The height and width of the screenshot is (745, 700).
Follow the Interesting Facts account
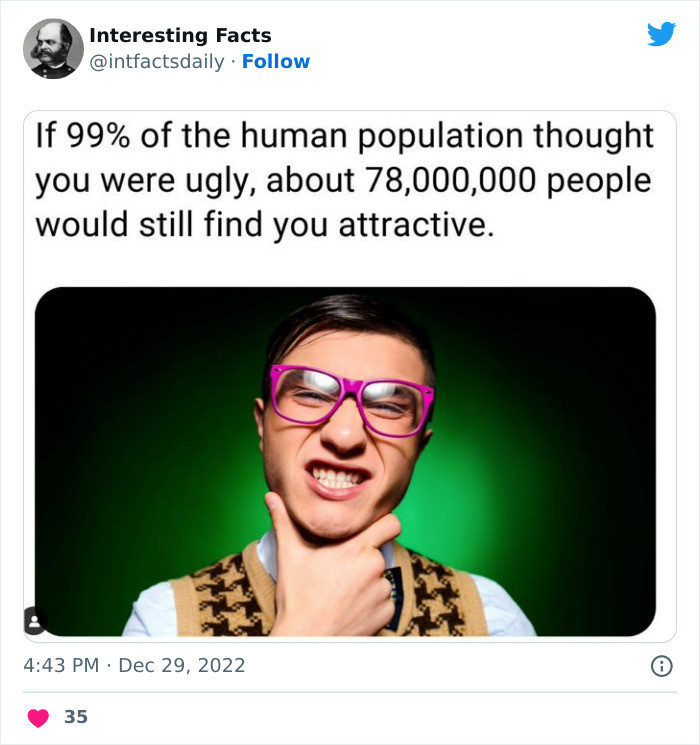click(x=276, y=62)
